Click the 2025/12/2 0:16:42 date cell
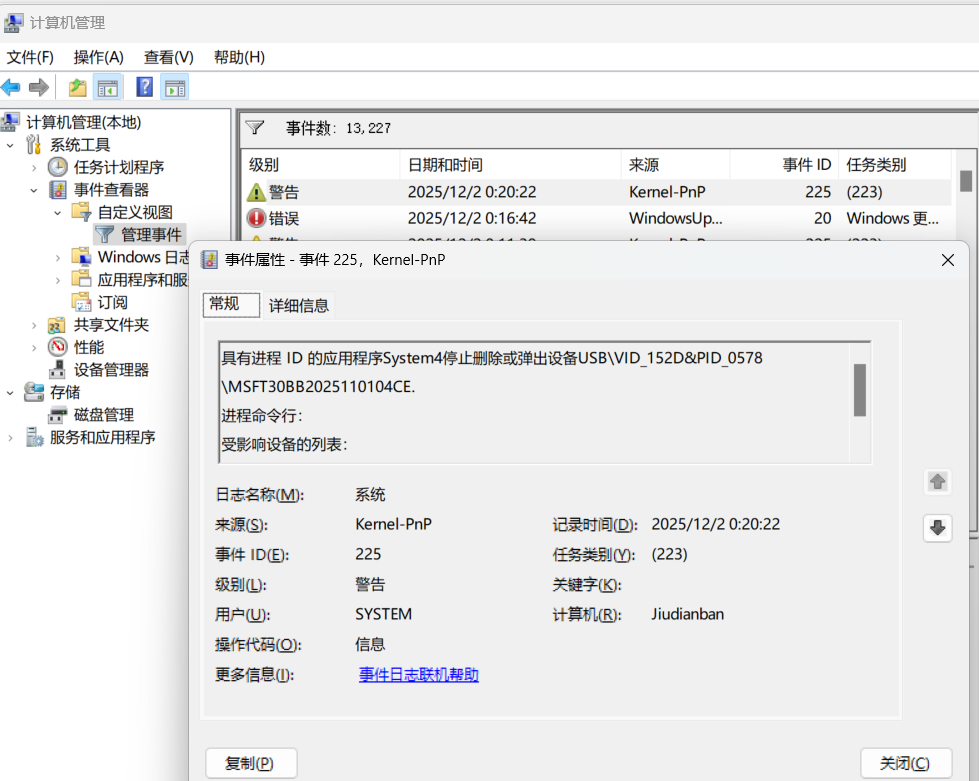The image size is (979, 781). coord(471,219)
